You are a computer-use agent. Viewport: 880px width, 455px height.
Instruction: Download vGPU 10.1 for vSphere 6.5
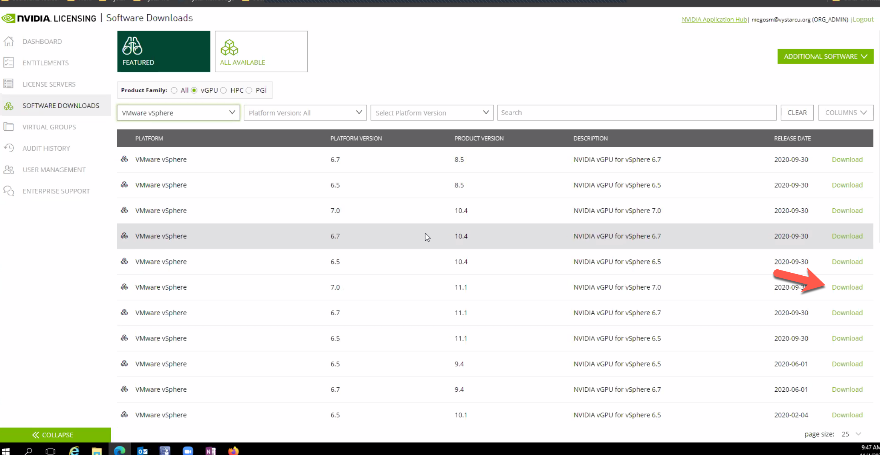[x=847, y=415]
